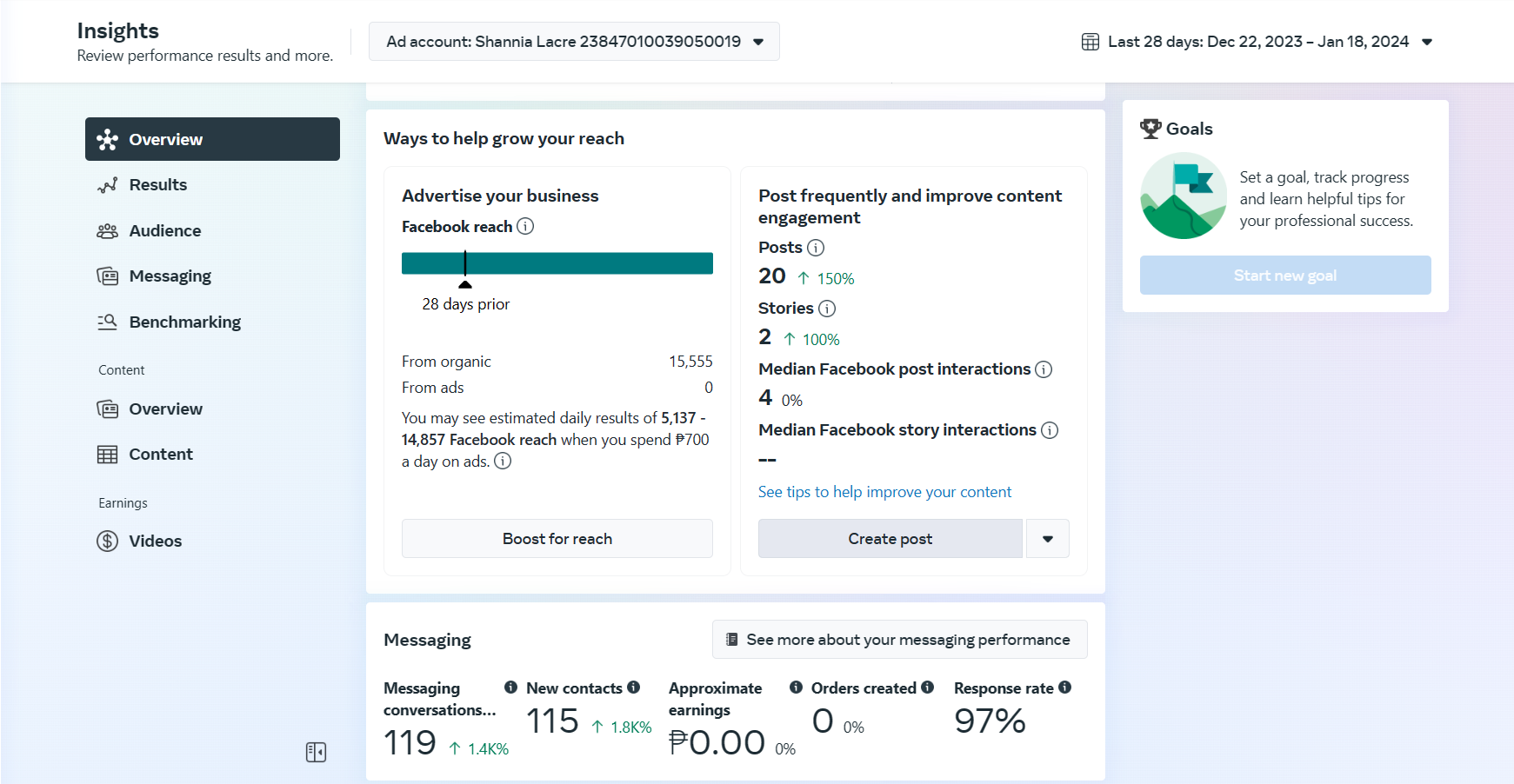Click the 28 days prior marker

coord(465,284)
